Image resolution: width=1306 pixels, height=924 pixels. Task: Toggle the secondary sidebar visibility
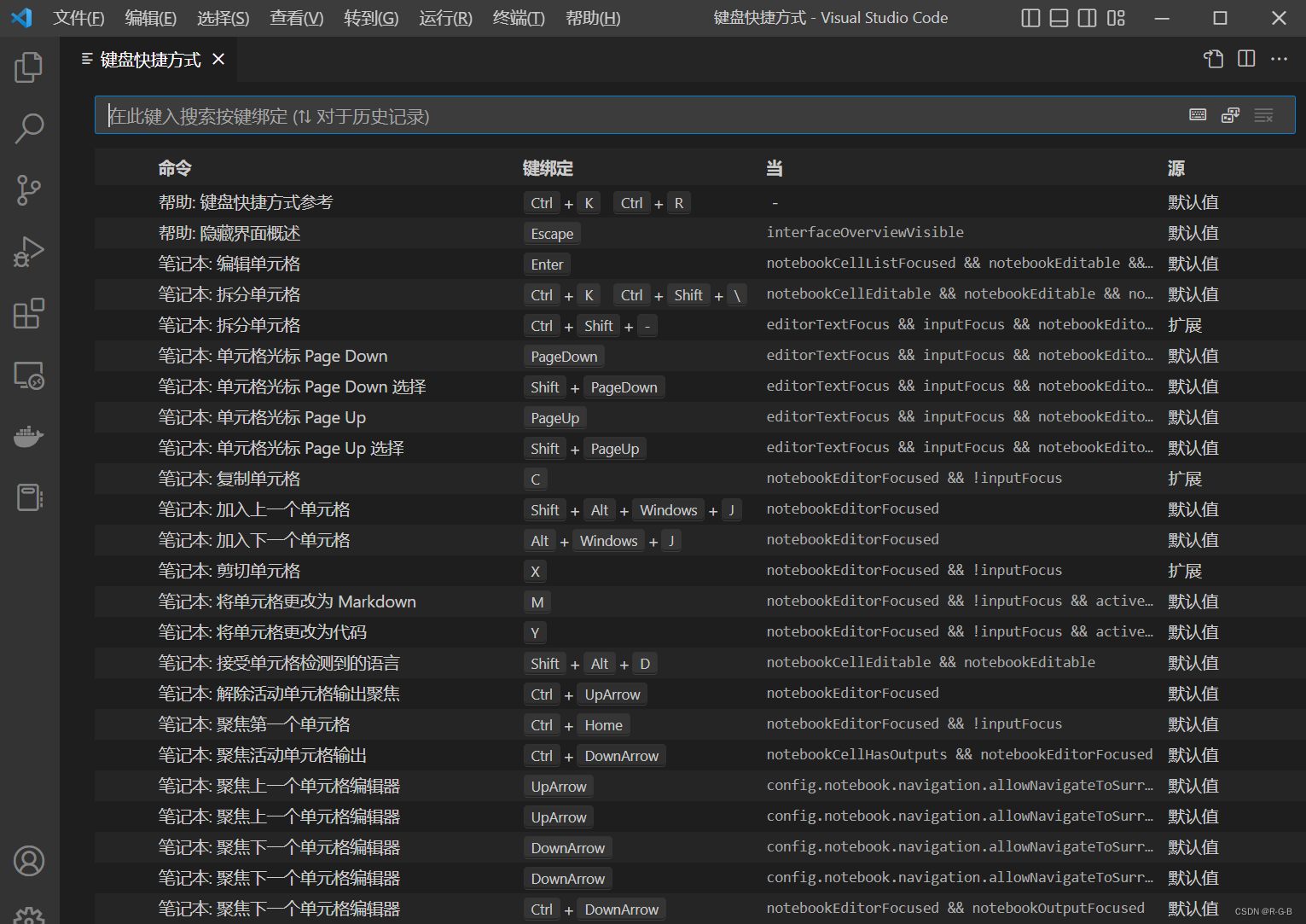coord(1087,17)
